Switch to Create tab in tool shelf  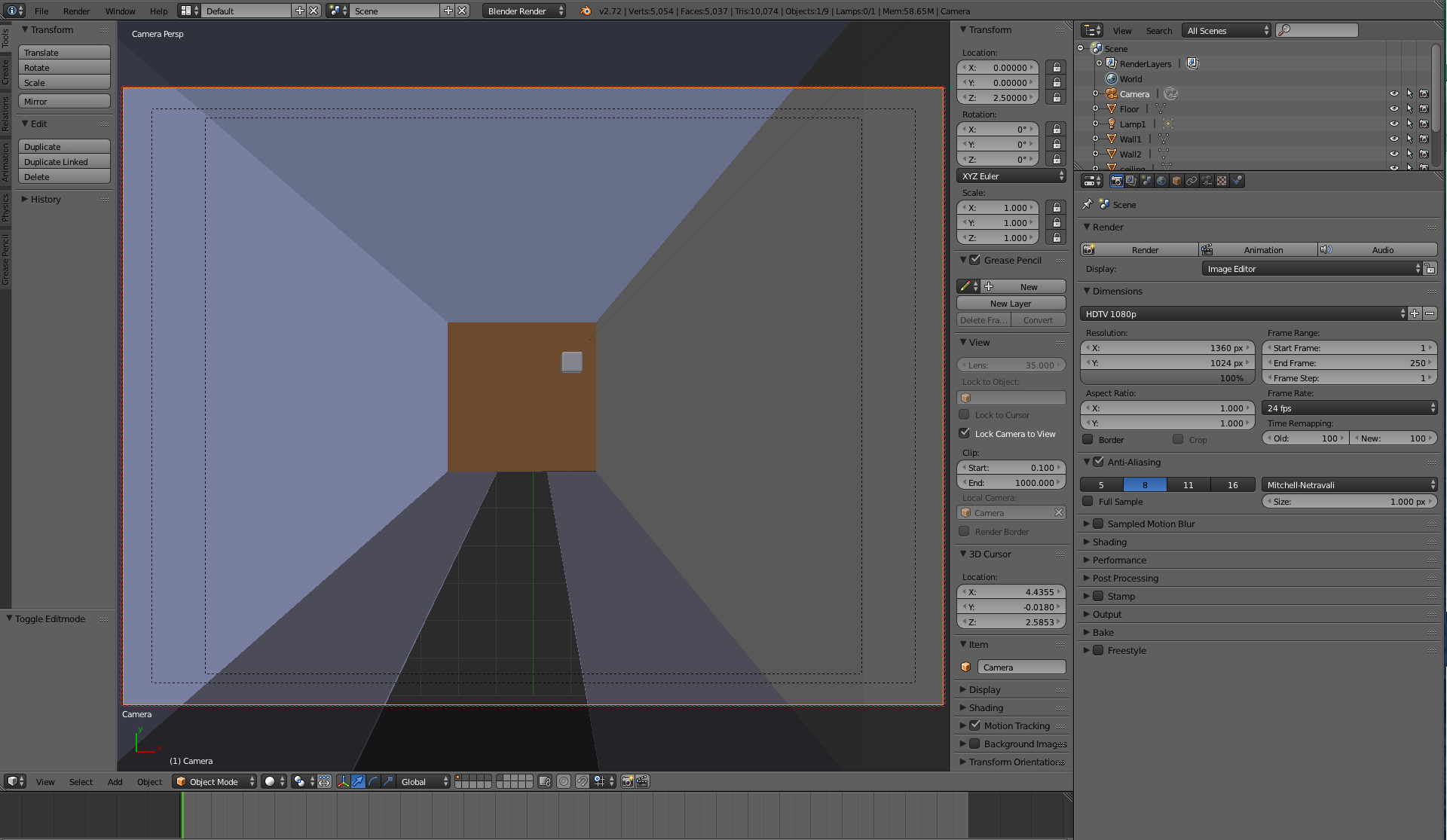pyautogui.click(x=5, y=71)
